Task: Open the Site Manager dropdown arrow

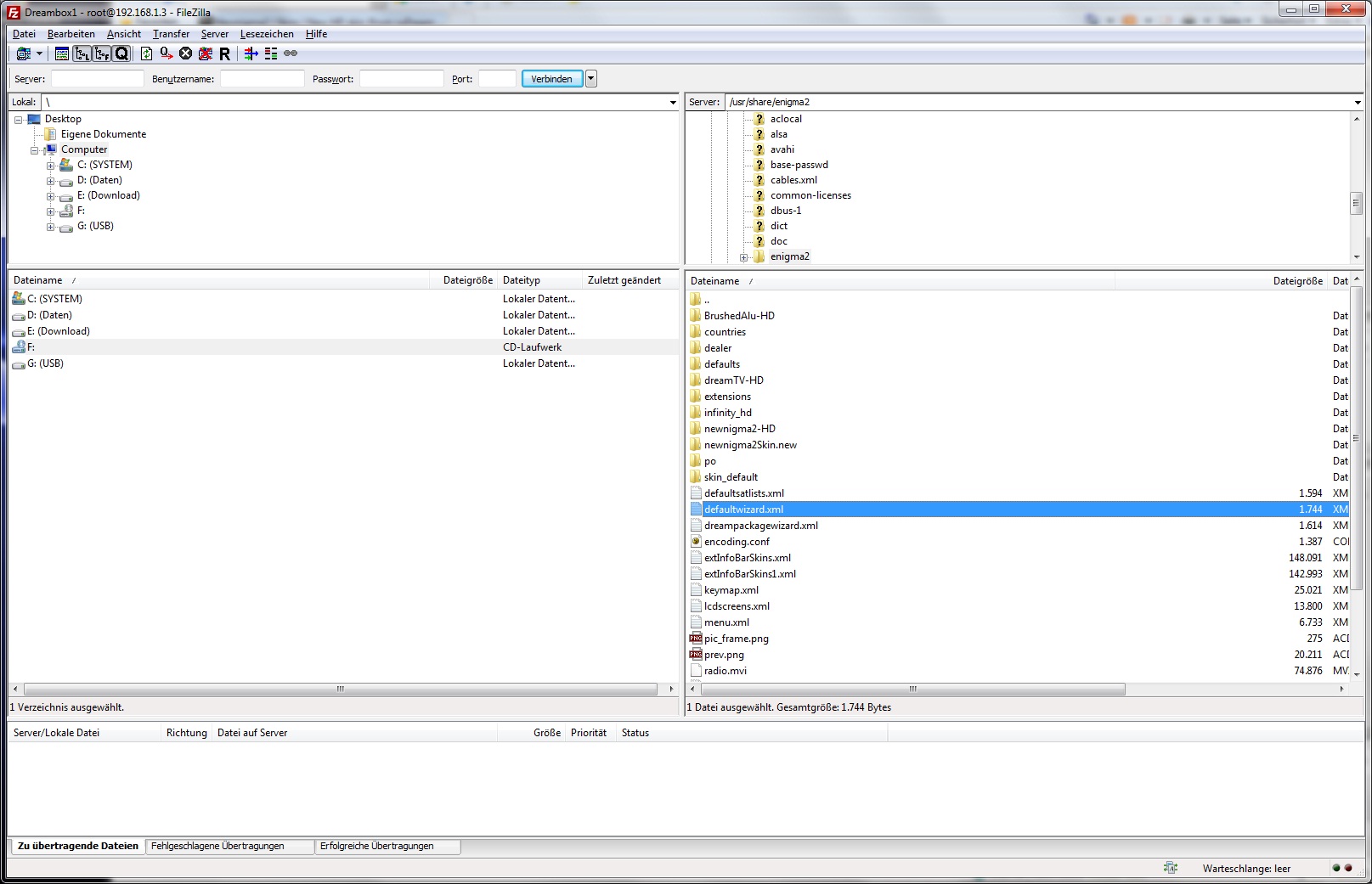Action: point(39,53)
